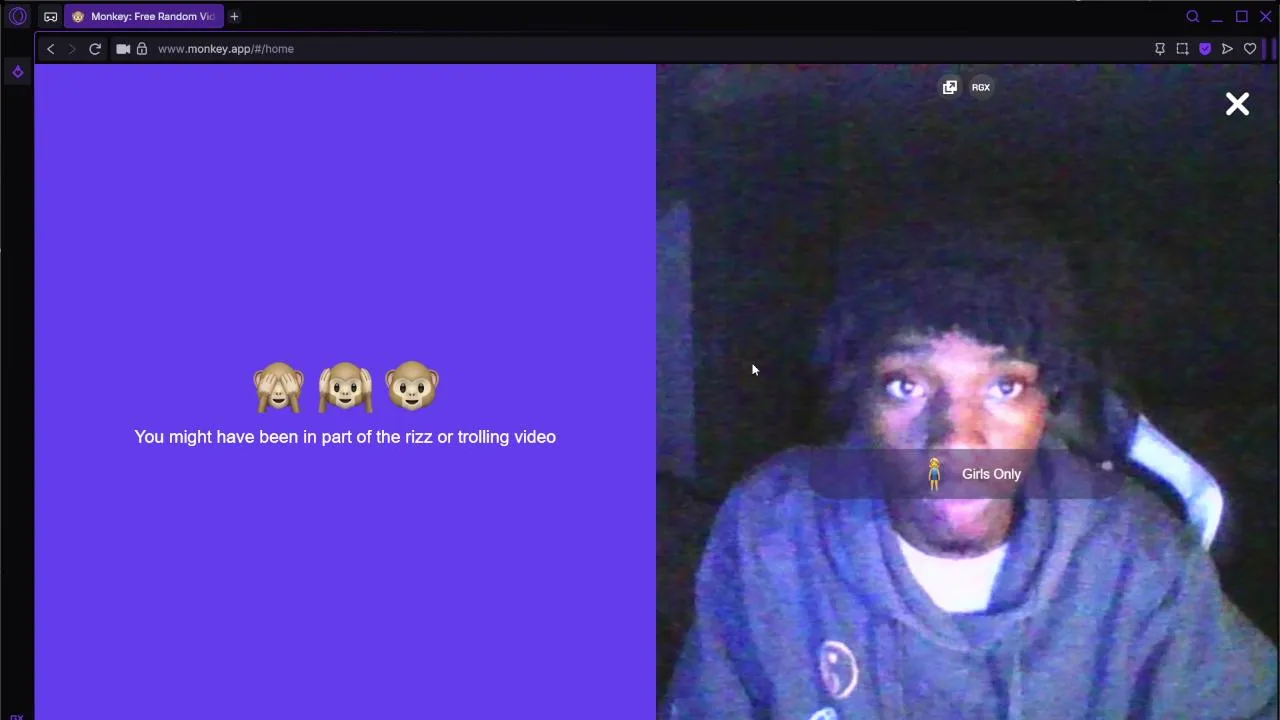Go back to previous page
The width and height of the screenshot is (1280, 720).
click(51, 48)
